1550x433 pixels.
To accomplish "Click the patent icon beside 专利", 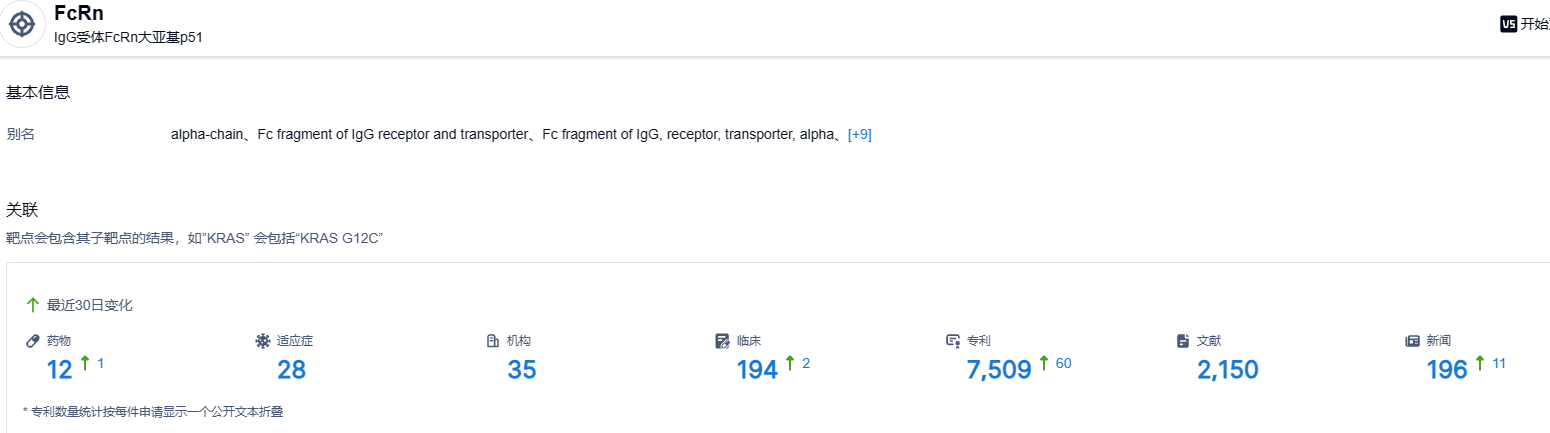I will coord(953,341).
